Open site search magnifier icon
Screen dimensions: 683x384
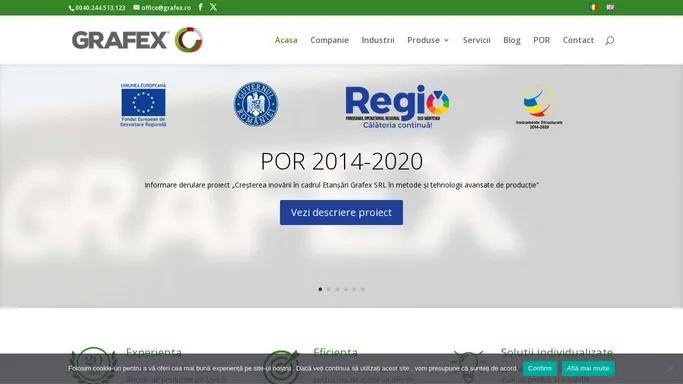tap(610, 40)
